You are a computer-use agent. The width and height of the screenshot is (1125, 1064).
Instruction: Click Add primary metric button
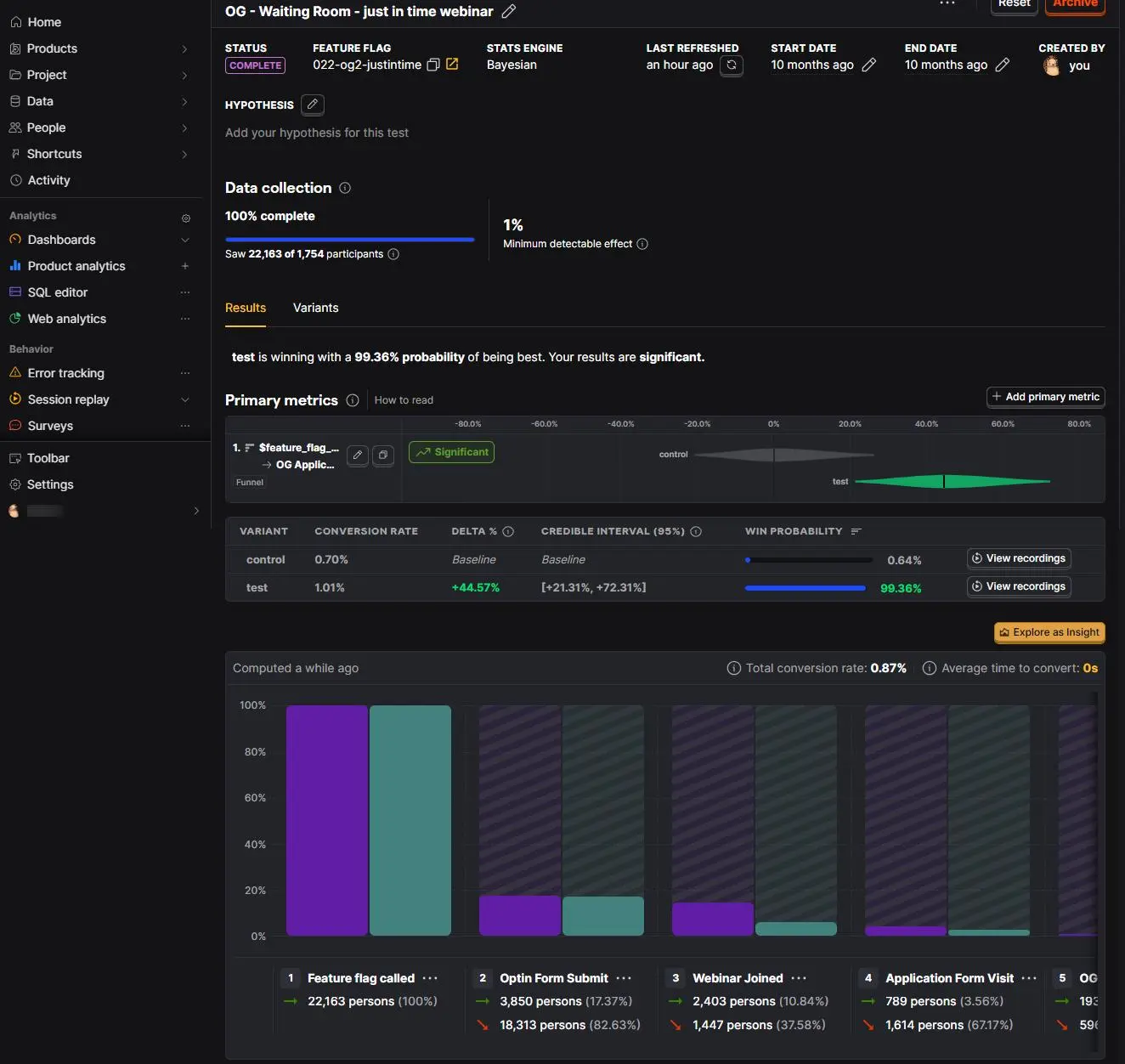[1045, 397]
